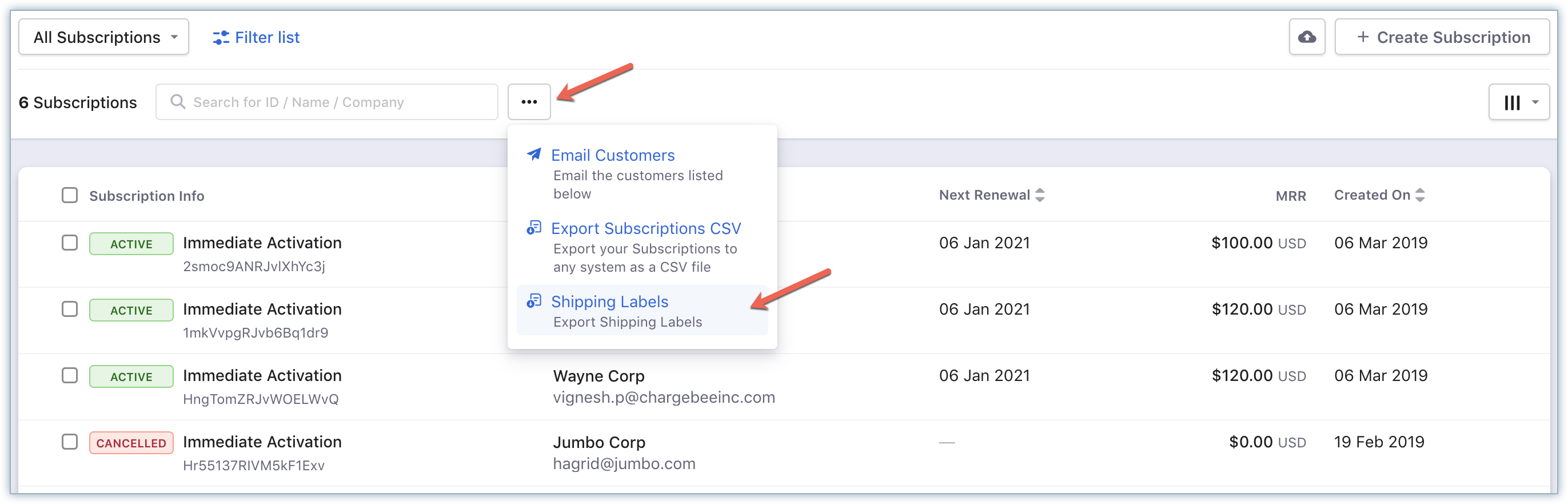
Task: Sort by Next Renewal arrows
Action: point(1040,195)
